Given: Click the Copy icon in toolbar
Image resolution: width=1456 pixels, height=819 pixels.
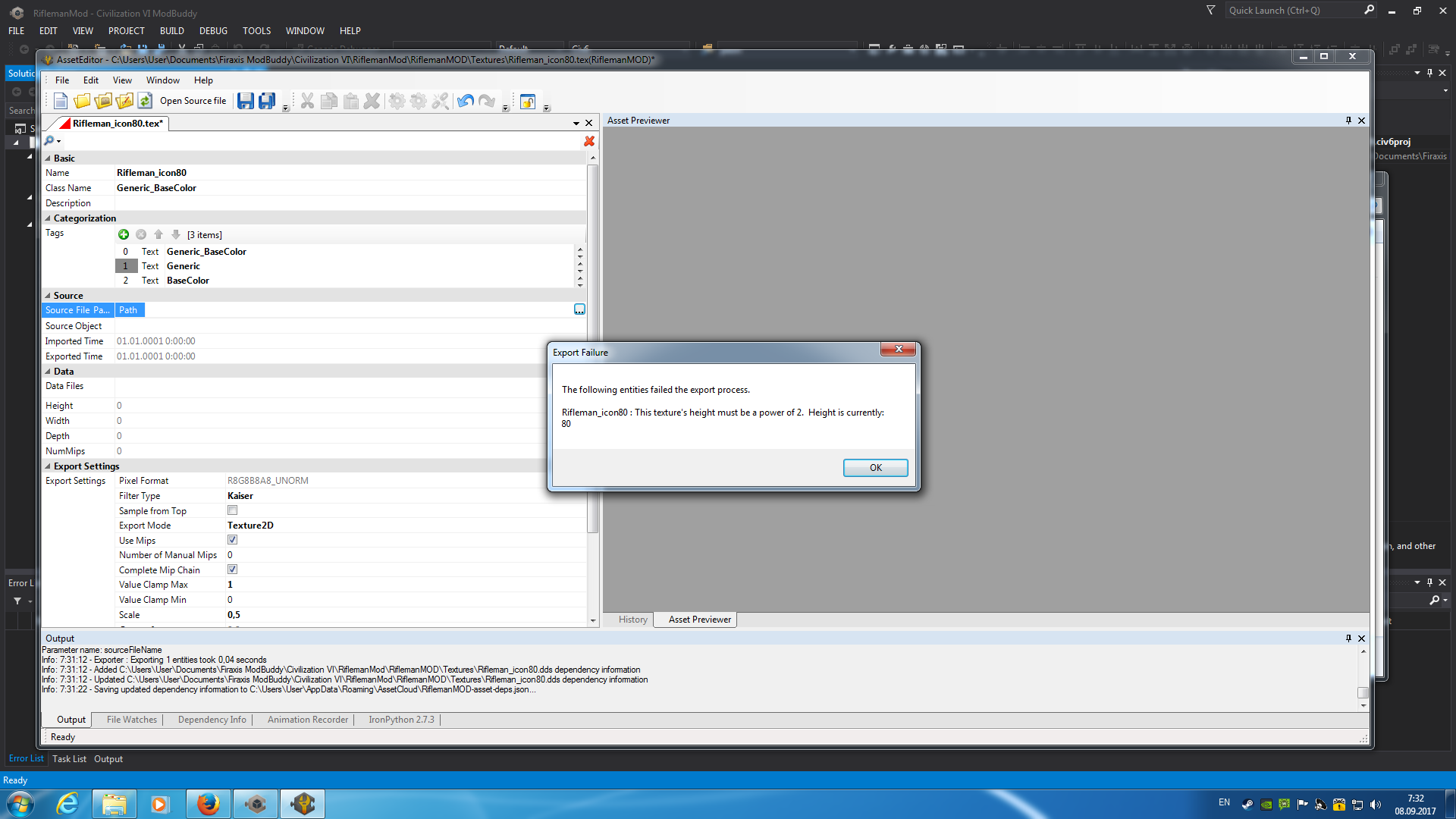Looking at the screenshot, I should coord(329,101).
